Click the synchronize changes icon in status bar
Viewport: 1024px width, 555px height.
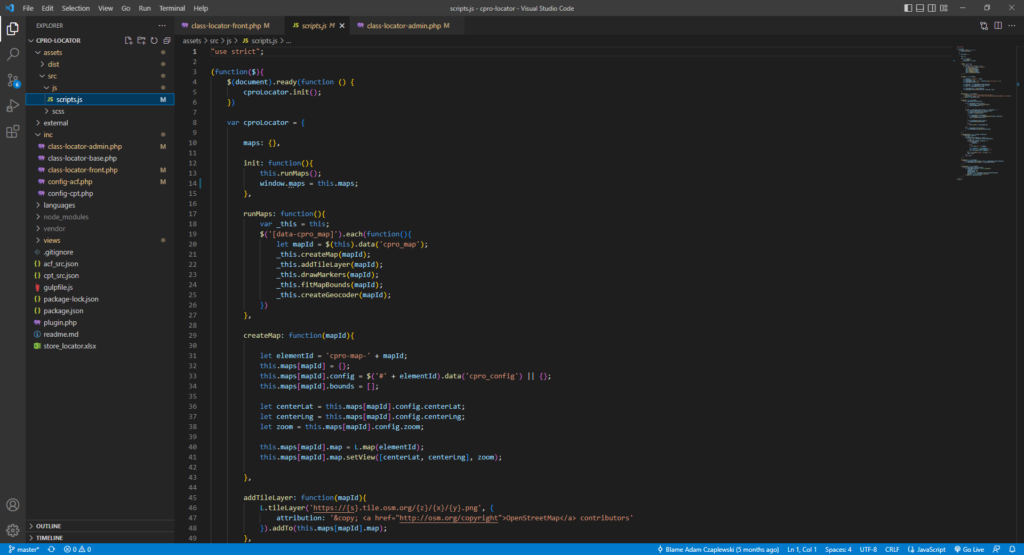click(x=52, y=549)
